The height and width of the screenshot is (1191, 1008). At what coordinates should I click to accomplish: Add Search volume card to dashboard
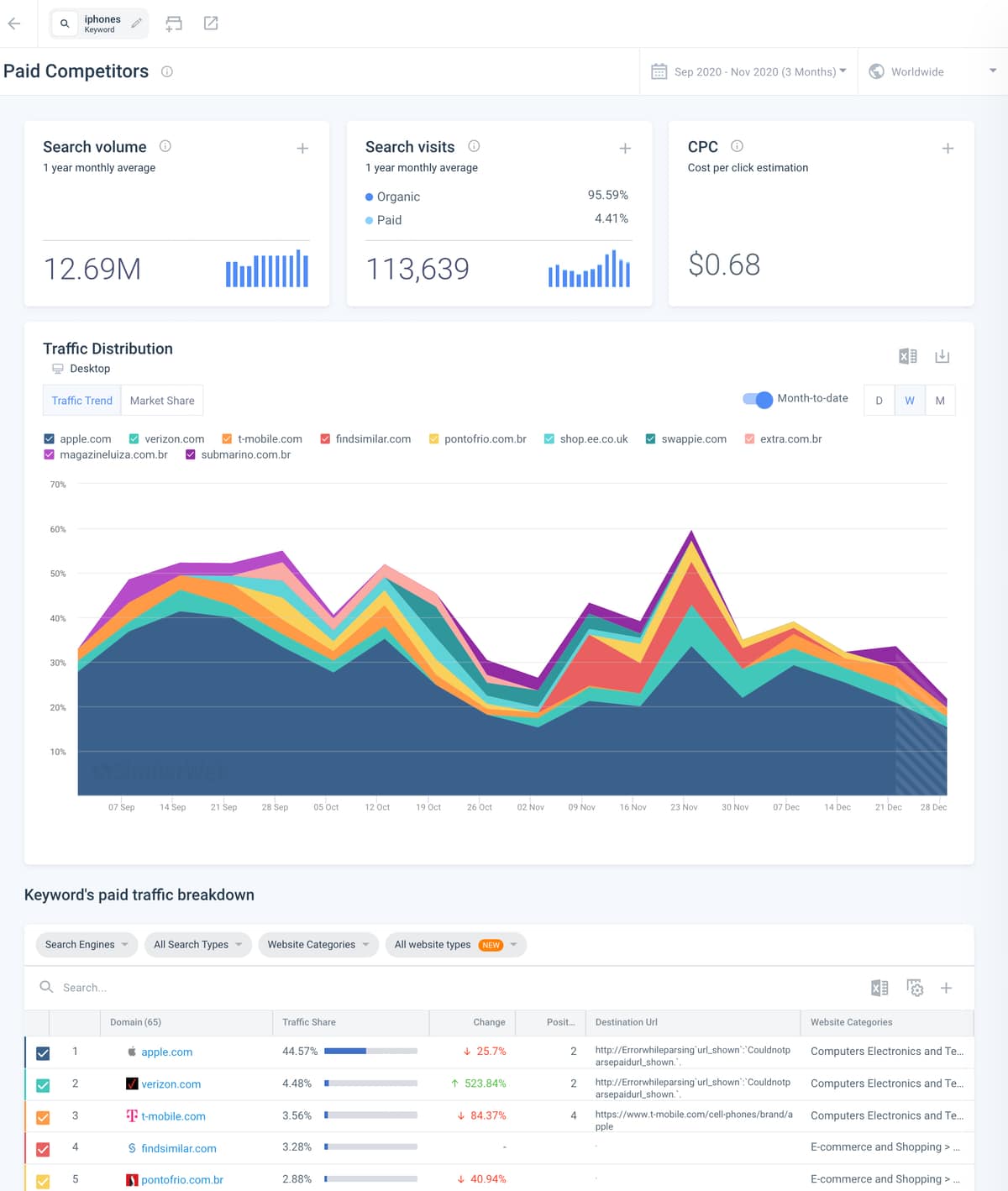point(302,149)
